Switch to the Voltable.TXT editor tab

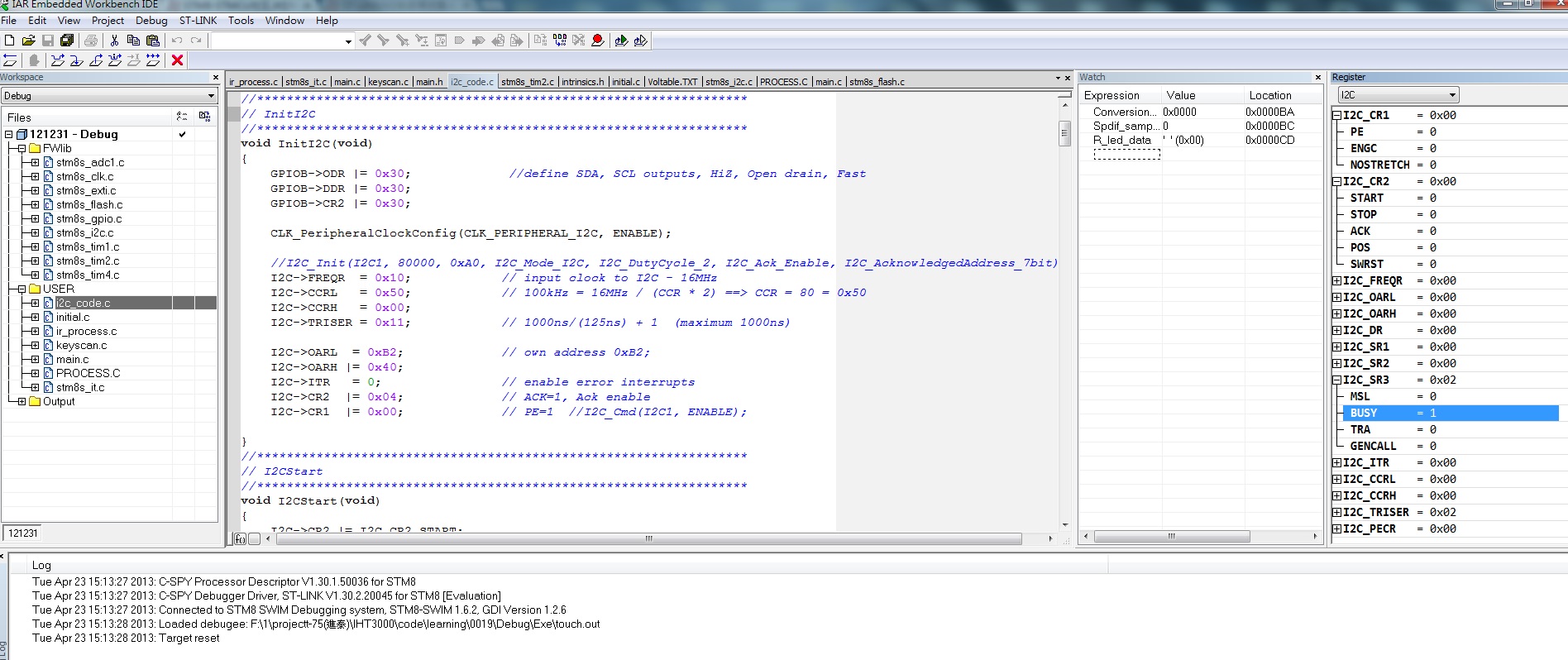click(672, 82)
